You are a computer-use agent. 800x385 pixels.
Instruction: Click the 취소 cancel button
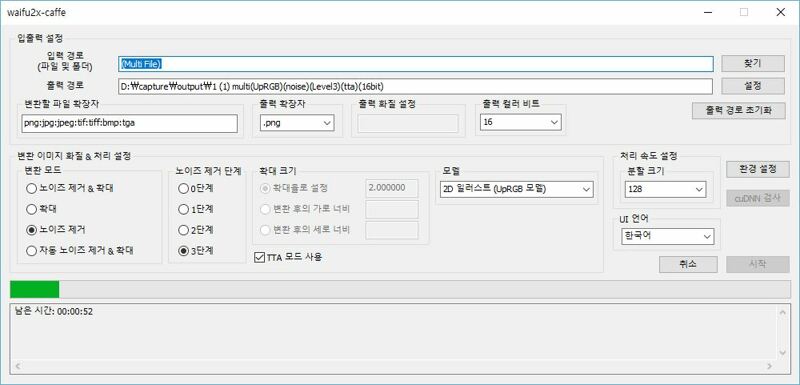[x=688, y=264]
